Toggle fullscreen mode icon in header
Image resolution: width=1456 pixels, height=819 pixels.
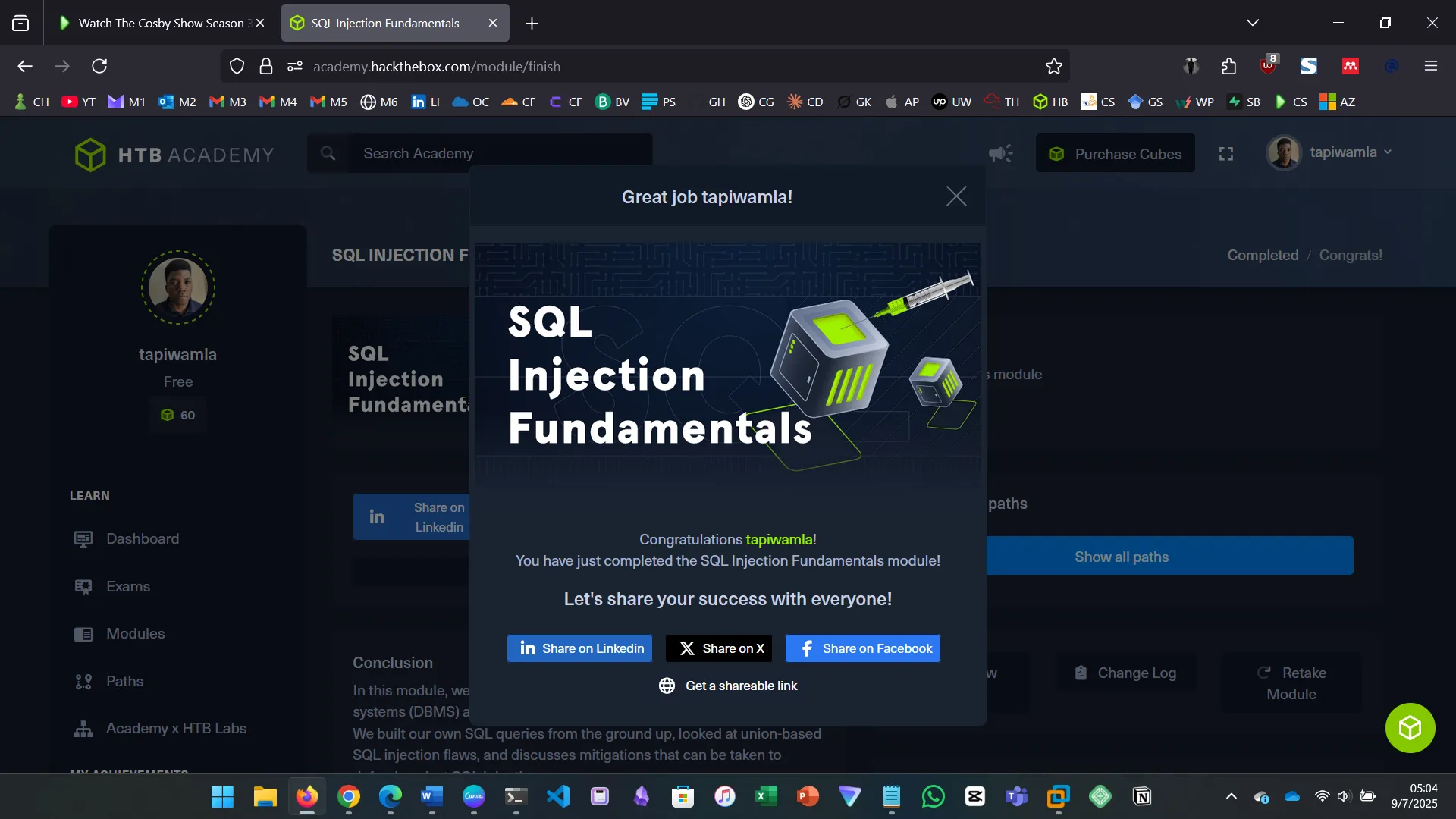pos(1226,154)
